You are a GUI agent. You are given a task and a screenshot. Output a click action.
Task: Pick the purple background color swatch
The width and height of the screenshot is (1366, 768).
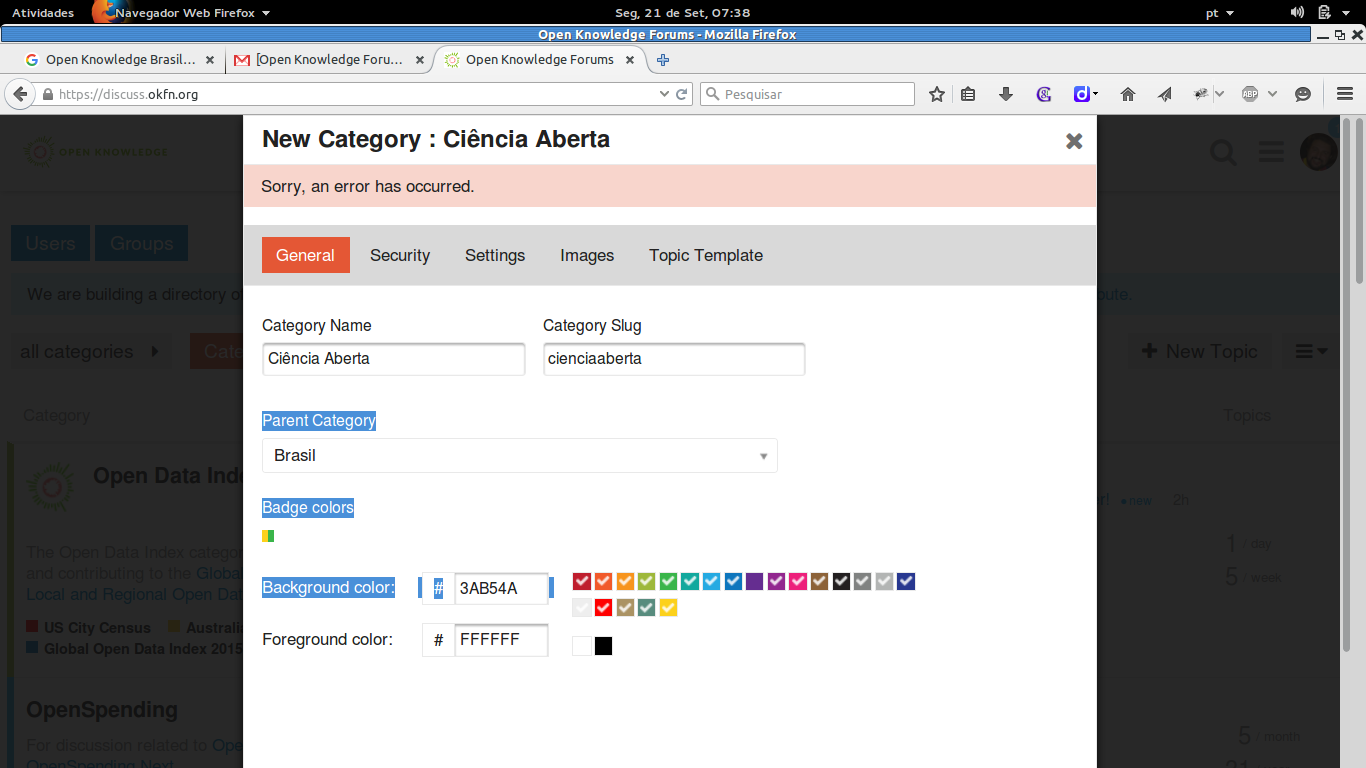point(755,581)
